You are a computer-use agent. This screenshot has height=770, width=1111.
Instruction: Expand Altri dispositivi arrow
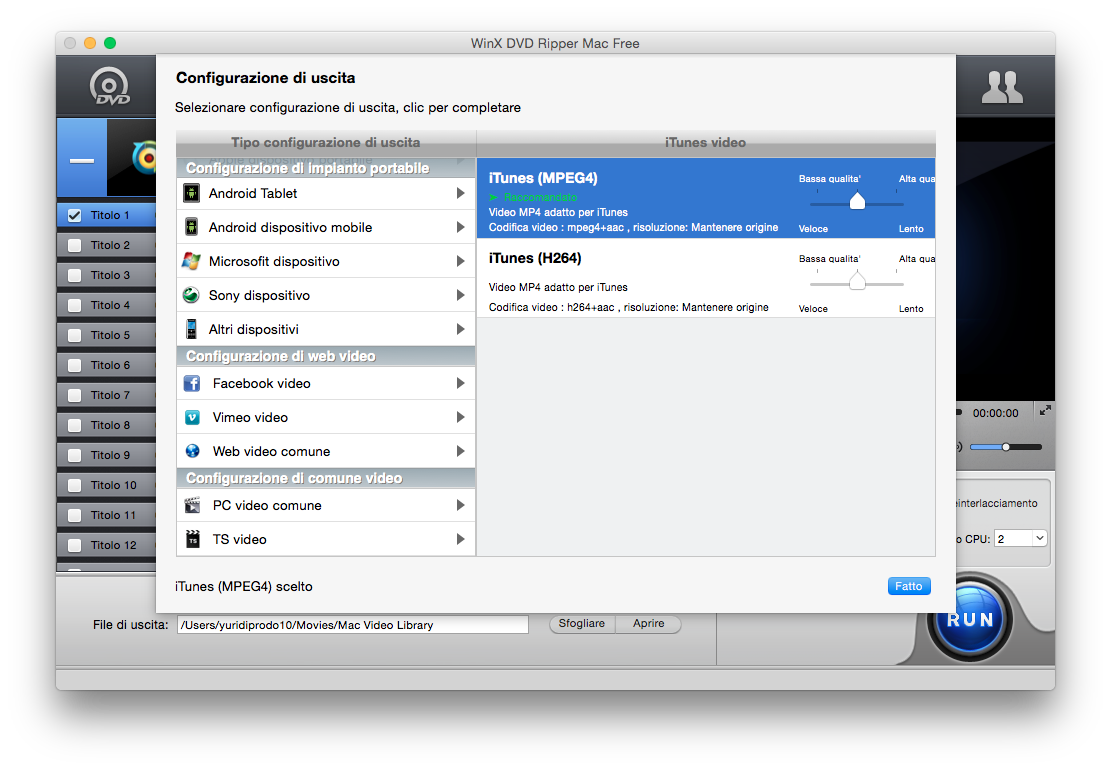[461, 329]
